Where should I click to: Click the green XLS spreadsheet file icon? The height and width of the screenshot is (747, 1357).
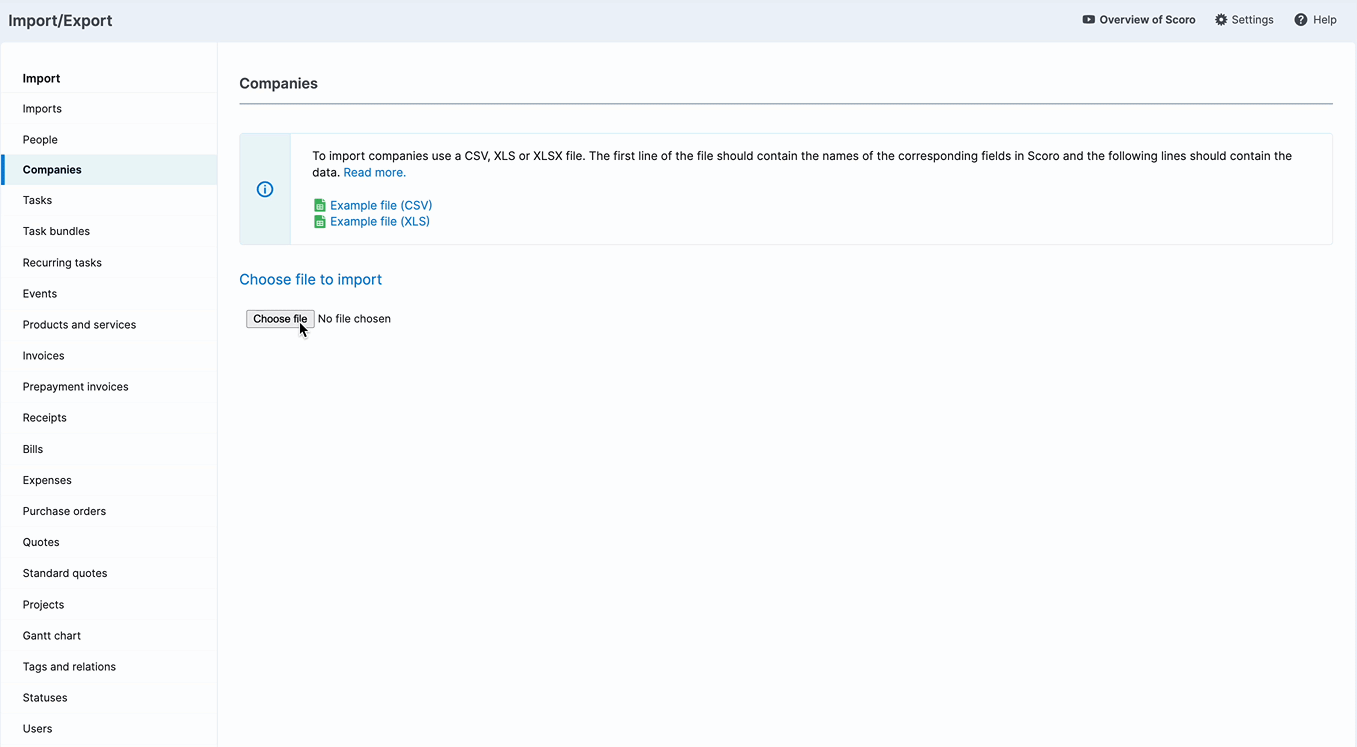pos(320,222)
